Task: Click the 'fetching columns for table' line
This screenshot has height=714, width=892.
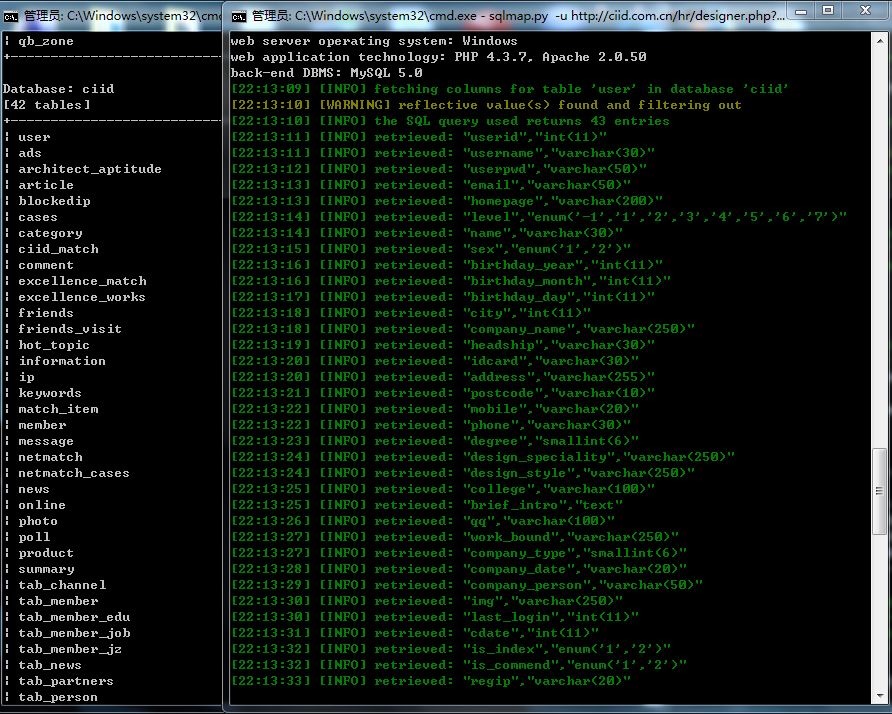Action: [510, 89]
